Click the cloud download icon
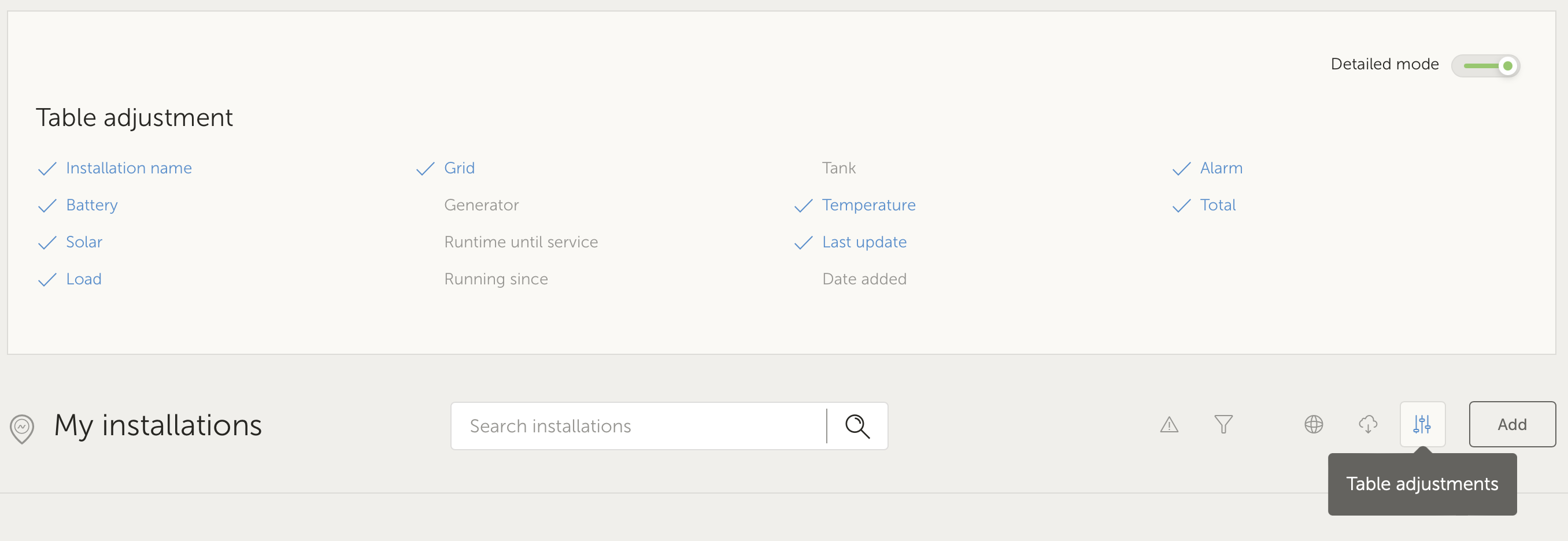Image resolution: width=1568 pixels, height=541 pixels. coord(1369,425)
